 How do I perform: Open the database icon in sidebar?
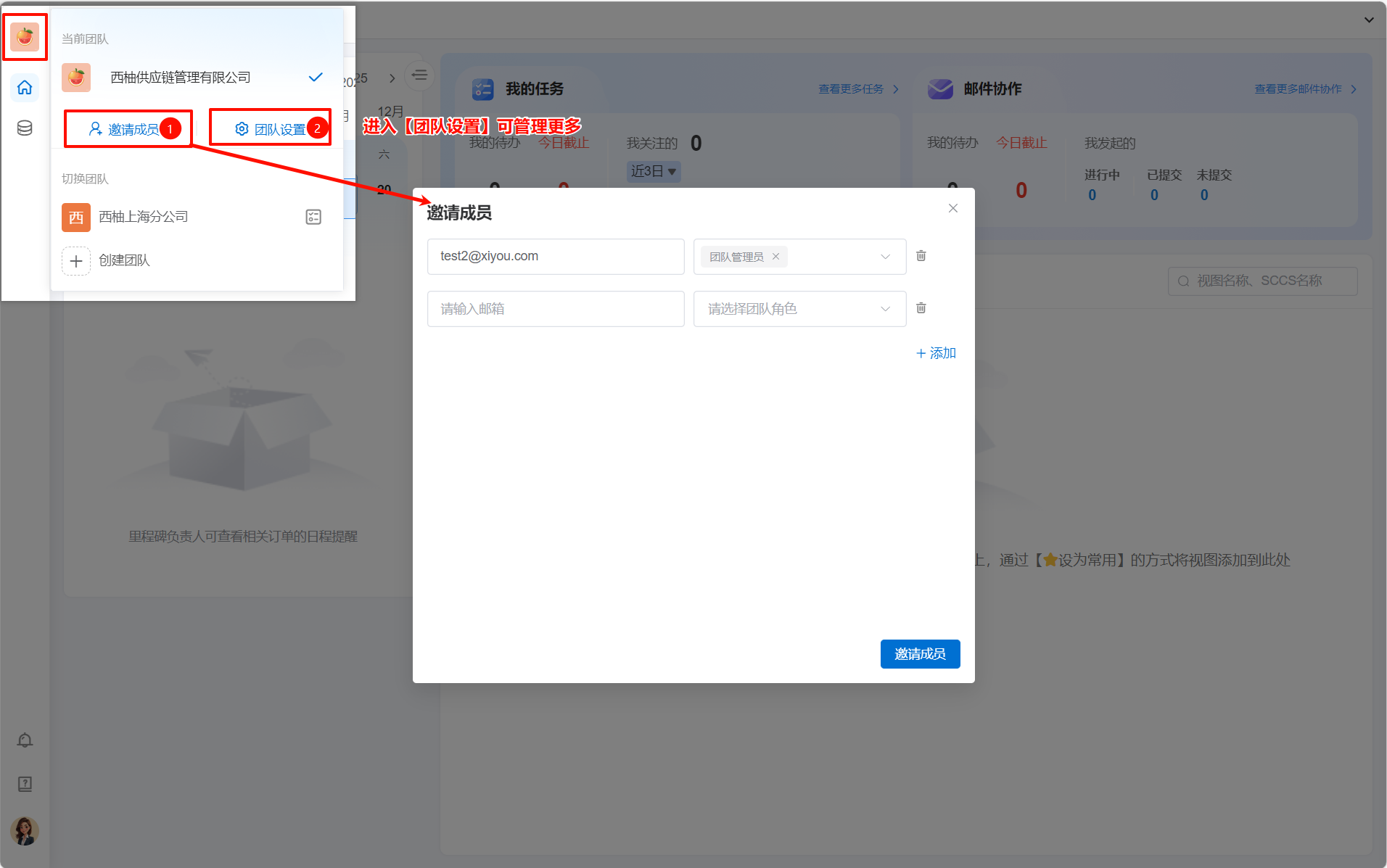25,128
